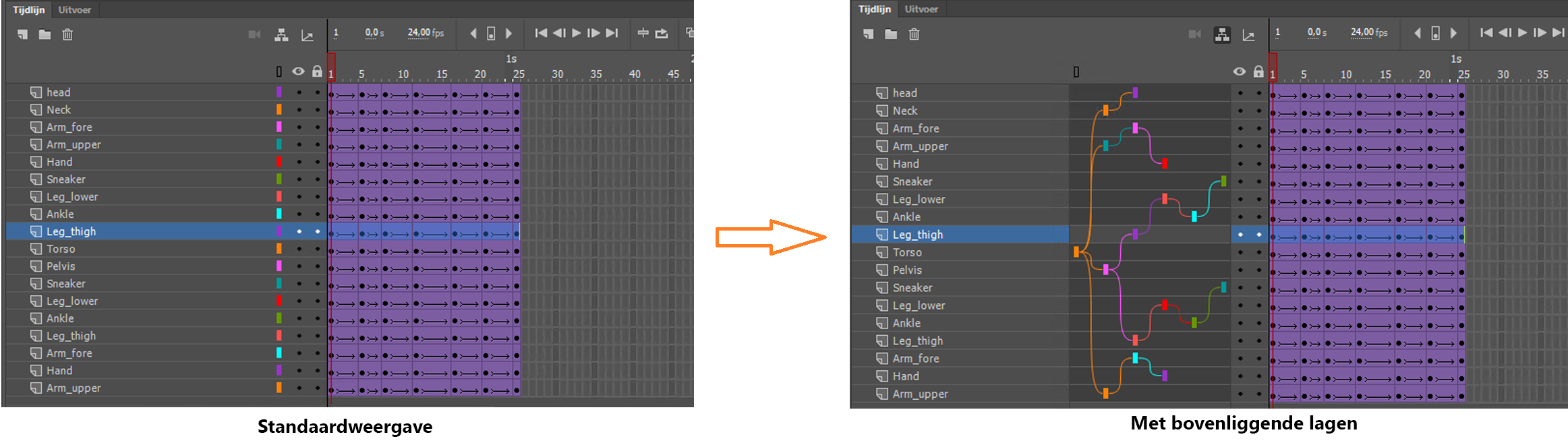Click Delete layer trash icon in right timeline
The height and width of the screenshot is (445, 1568).
[914, 34]
